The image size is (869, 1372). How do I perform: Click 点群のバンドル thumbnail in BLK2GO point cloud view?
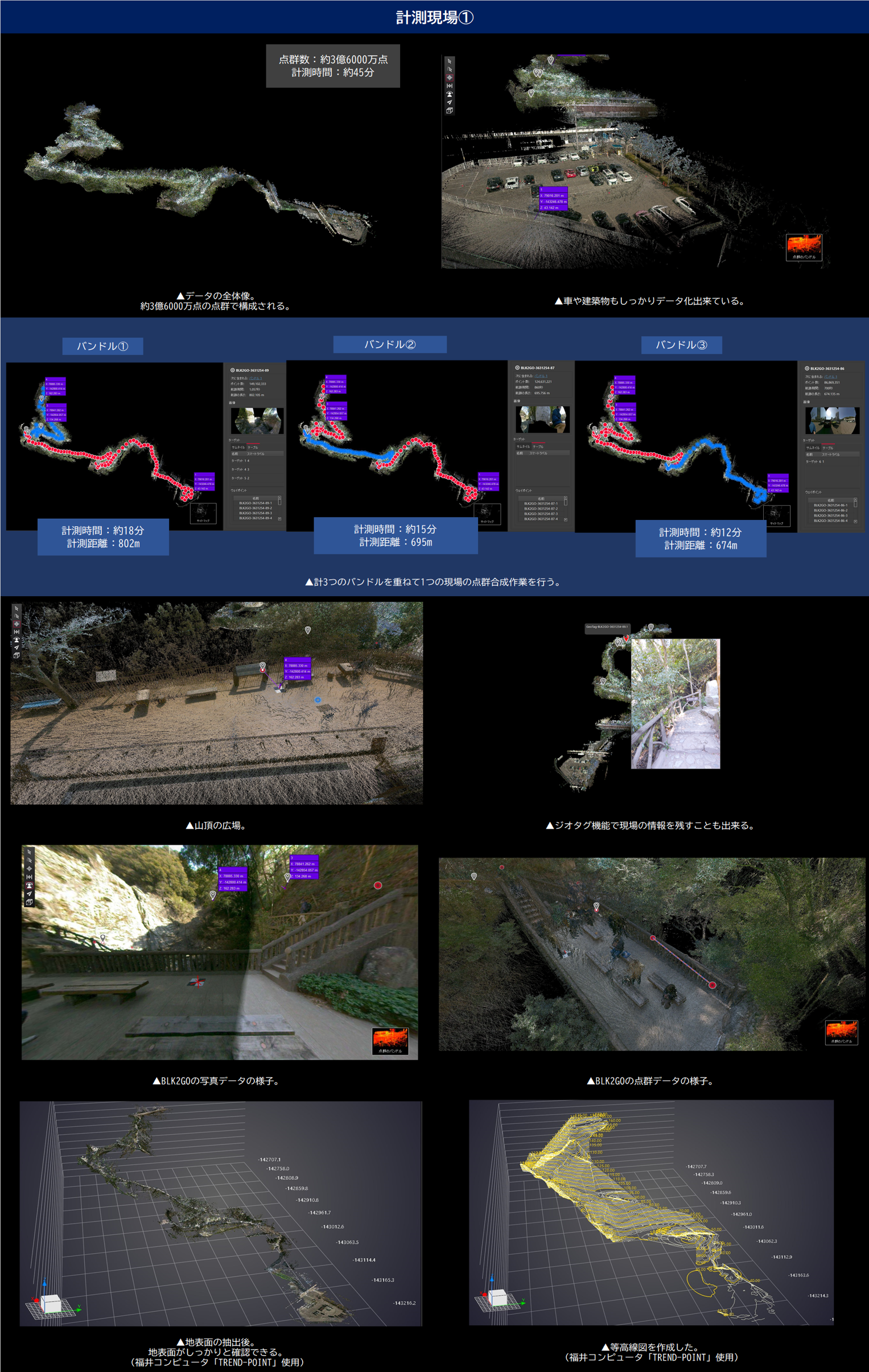click(841, 1032)
